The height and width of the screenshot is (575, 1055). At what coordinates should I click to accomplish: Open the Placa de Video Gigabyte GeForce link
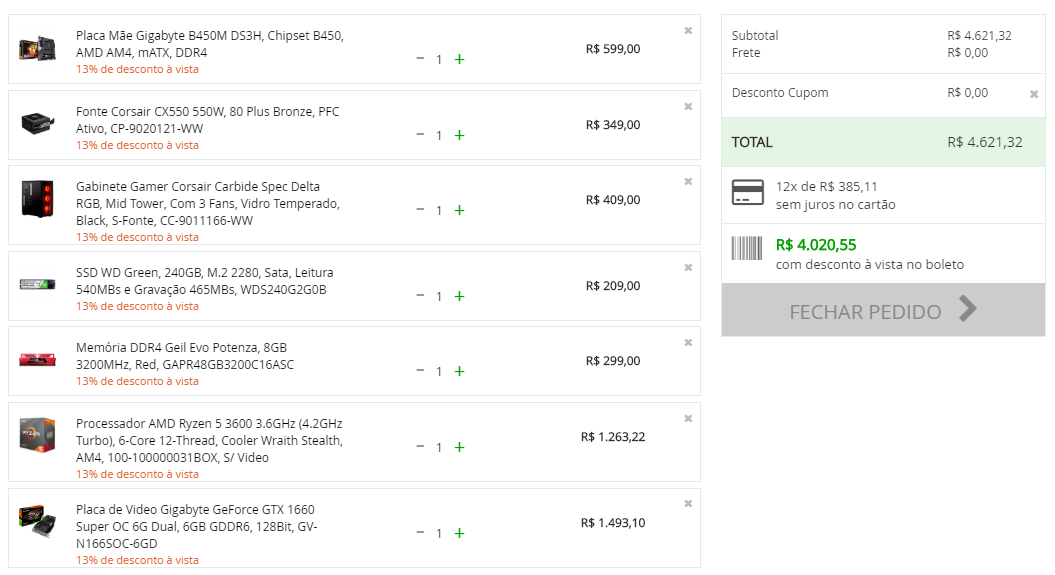pos(196,527)
